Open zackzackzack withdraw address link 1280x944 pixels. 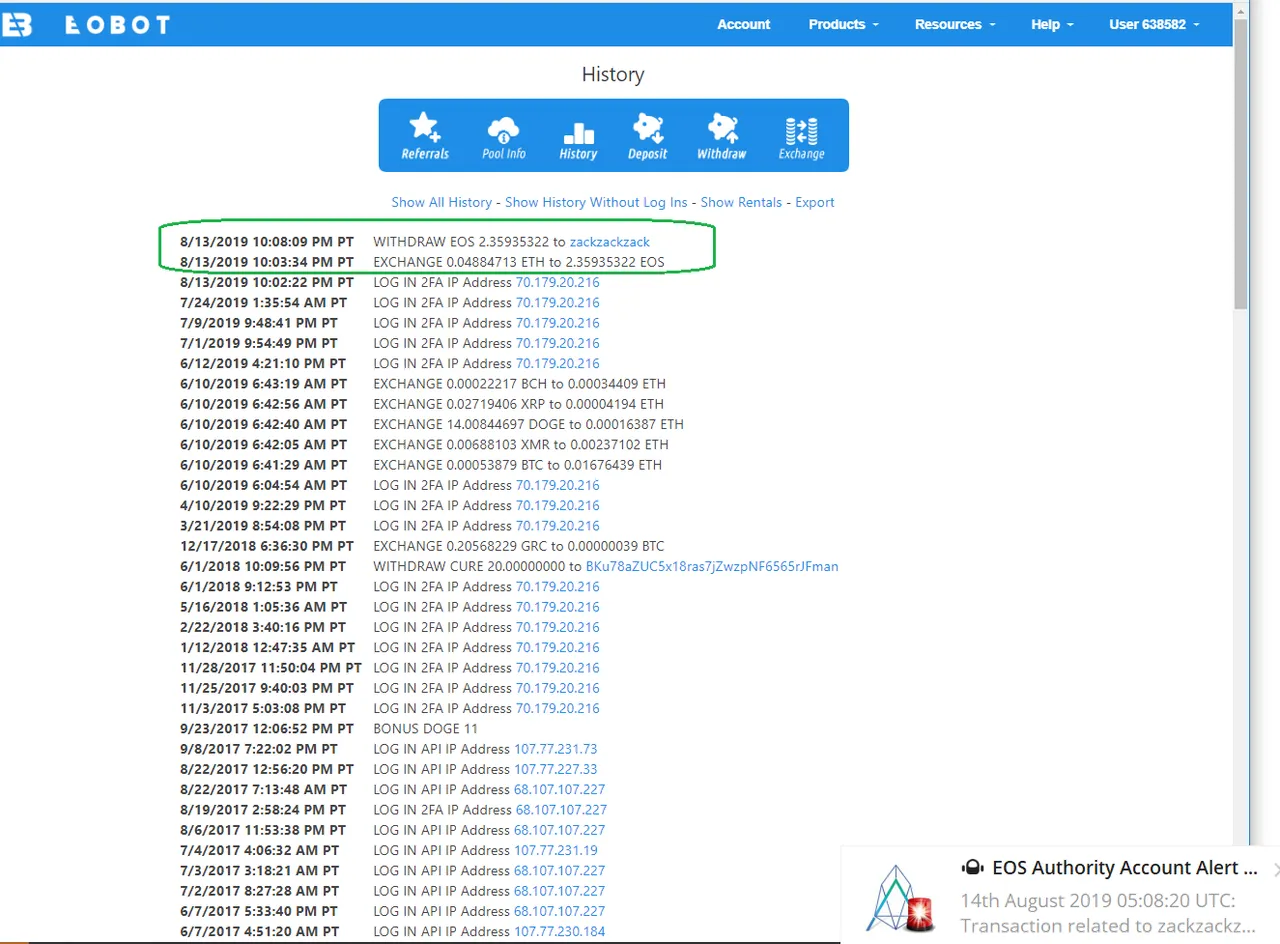(x=610, y=242)
